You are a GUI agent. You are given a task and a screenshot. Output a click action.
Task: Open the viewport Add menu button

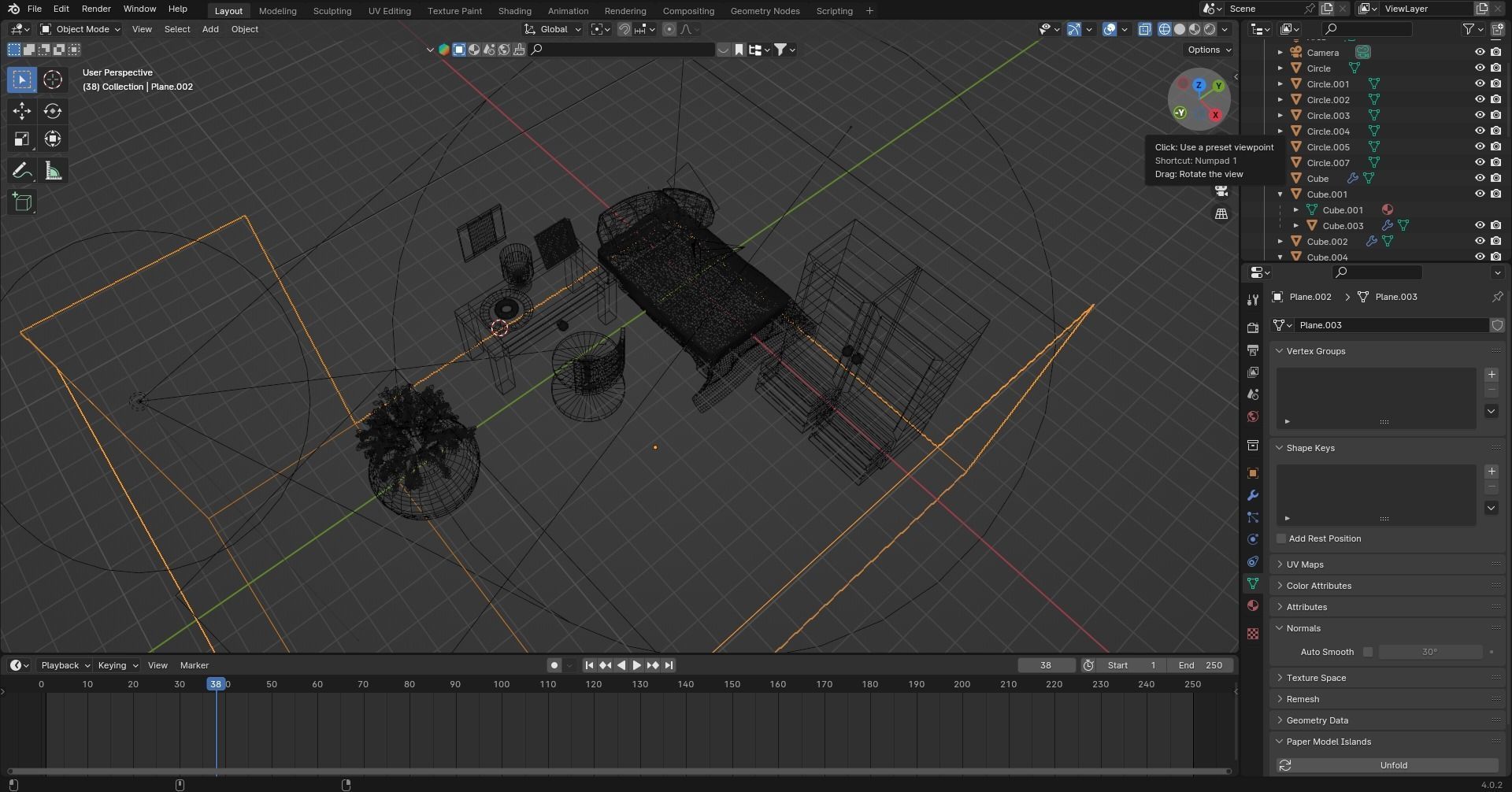point(210,29)
